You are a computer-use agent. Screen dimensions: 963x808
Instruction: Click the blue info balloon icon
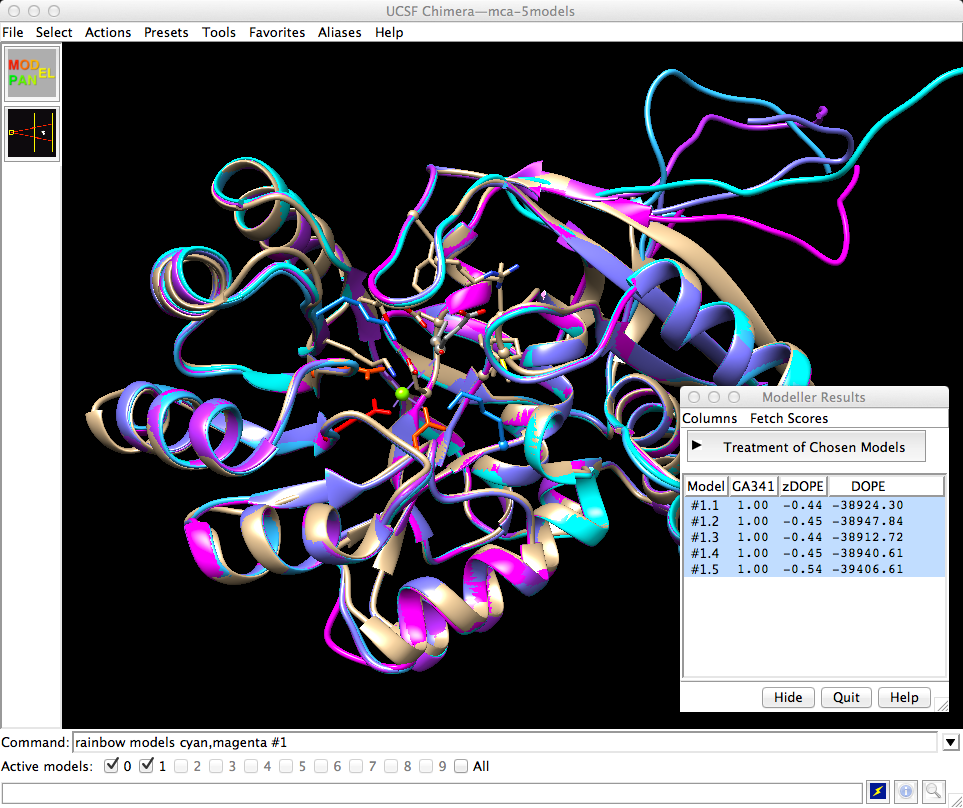click(906, 791)
